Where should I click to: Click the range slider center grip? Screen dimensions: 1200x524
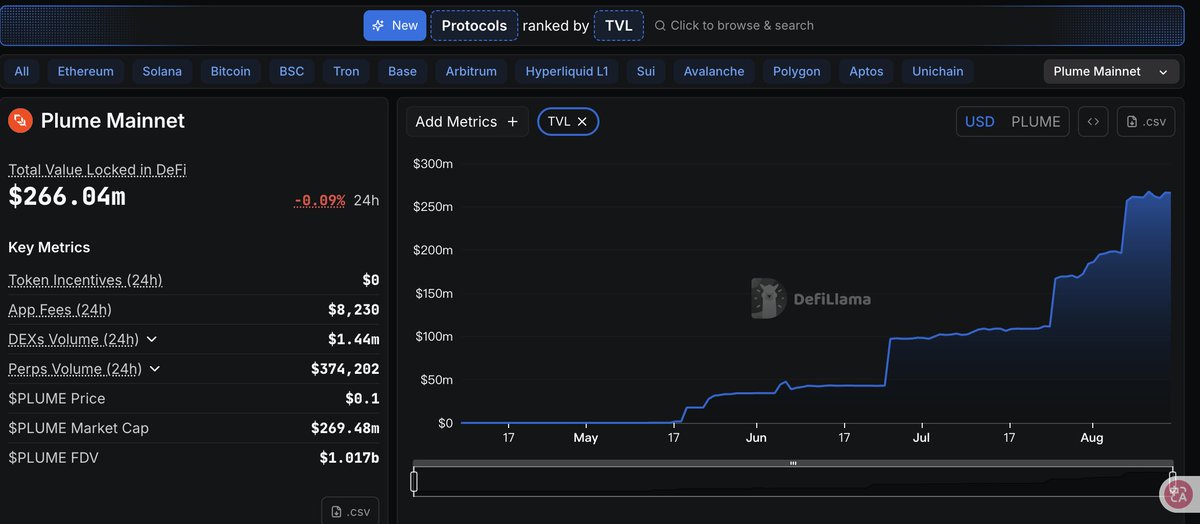click(x=793, y=464)
